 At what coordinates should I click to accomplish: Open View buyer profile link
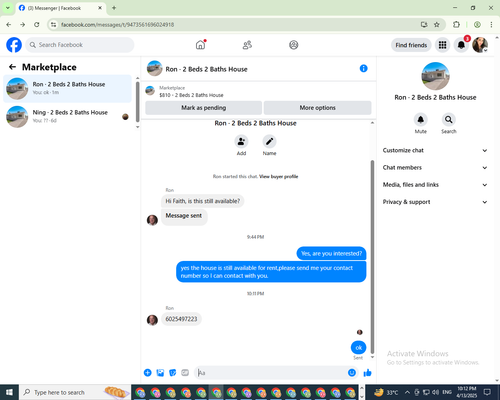pos(279,177)
